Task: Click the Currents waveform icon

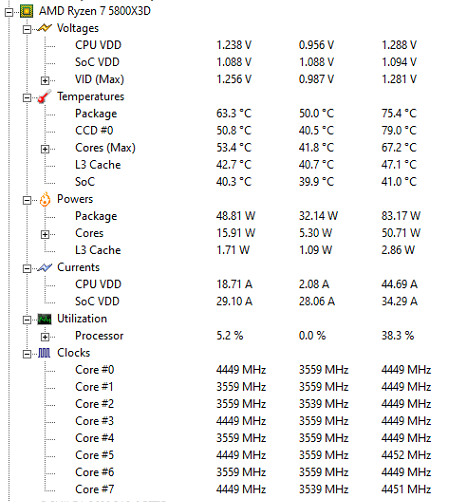Action: [x=44, y=267]
